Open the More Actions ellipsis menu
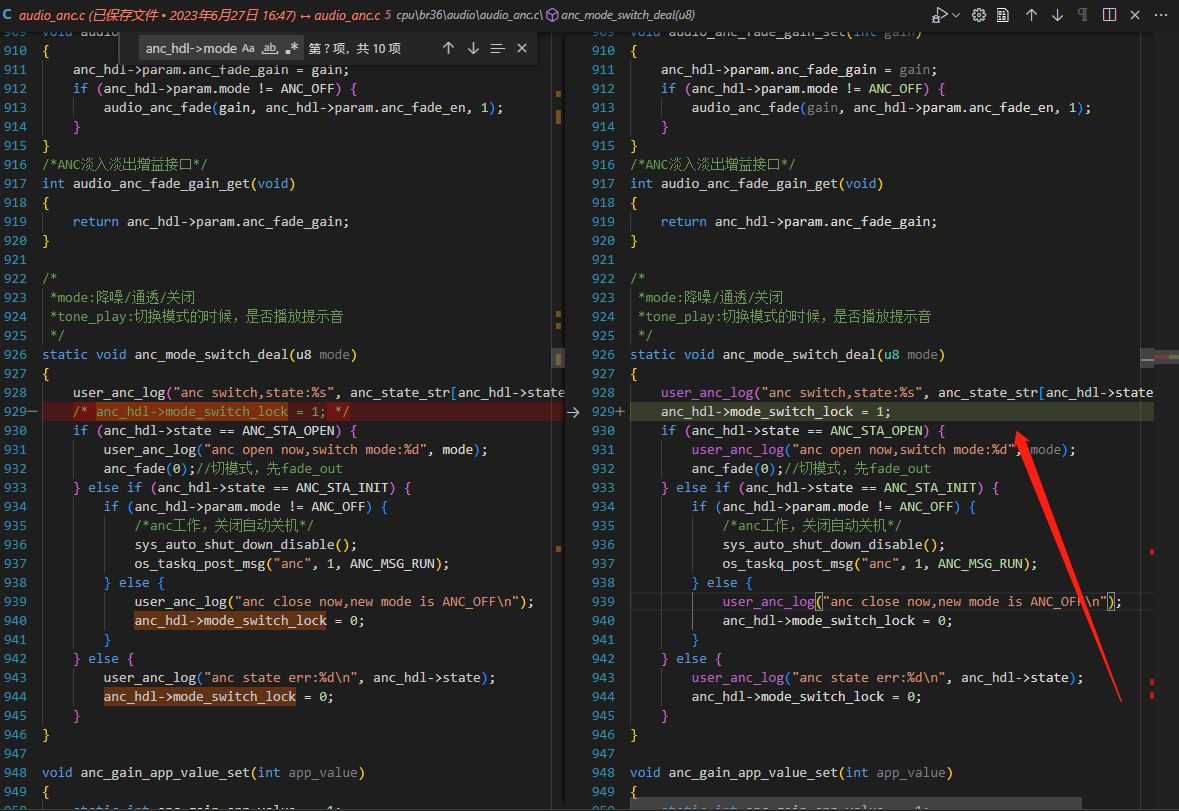The width and height of the screenshot is (1179, 811). point(1160,15)
